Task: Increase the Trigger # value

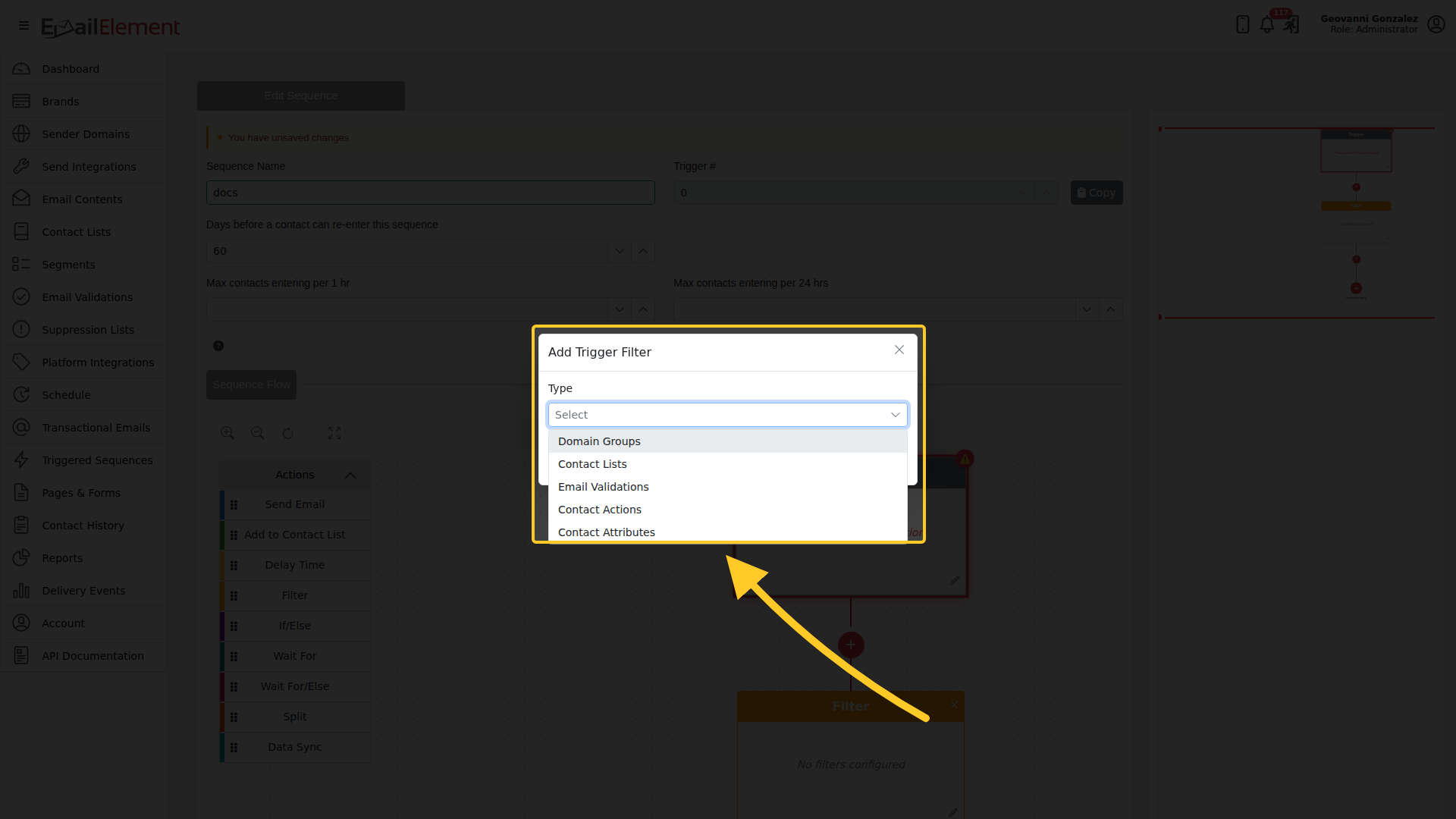Action: click(1046, 193)
